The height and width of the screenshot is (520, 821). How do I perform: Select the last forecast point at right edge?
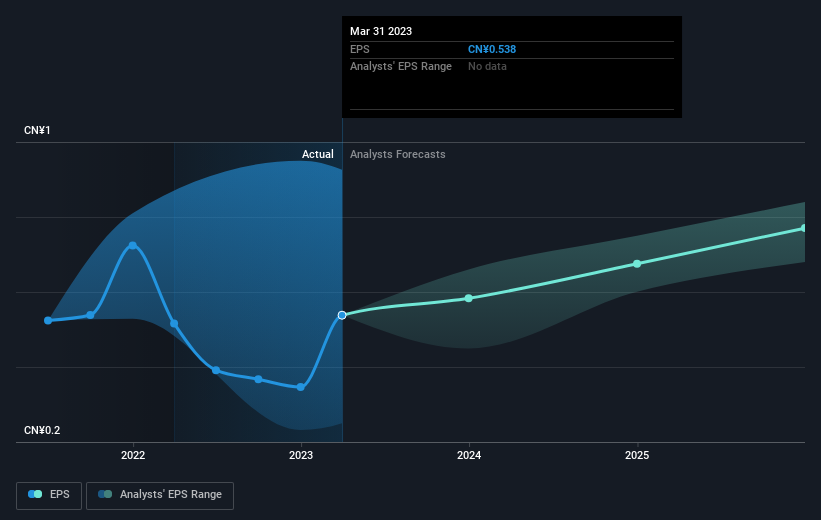[804, 228]
